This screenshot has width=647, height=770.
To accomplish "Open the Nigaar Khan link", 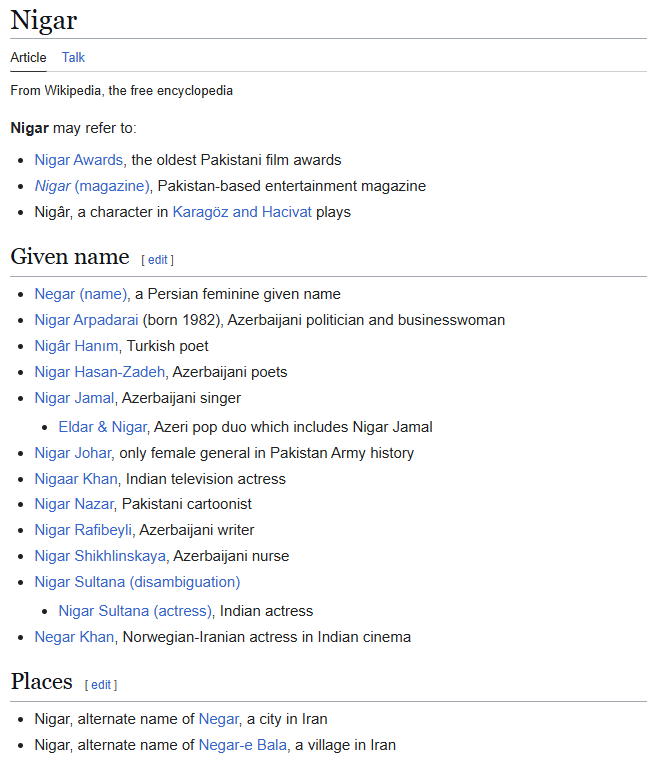I will 76,479.
